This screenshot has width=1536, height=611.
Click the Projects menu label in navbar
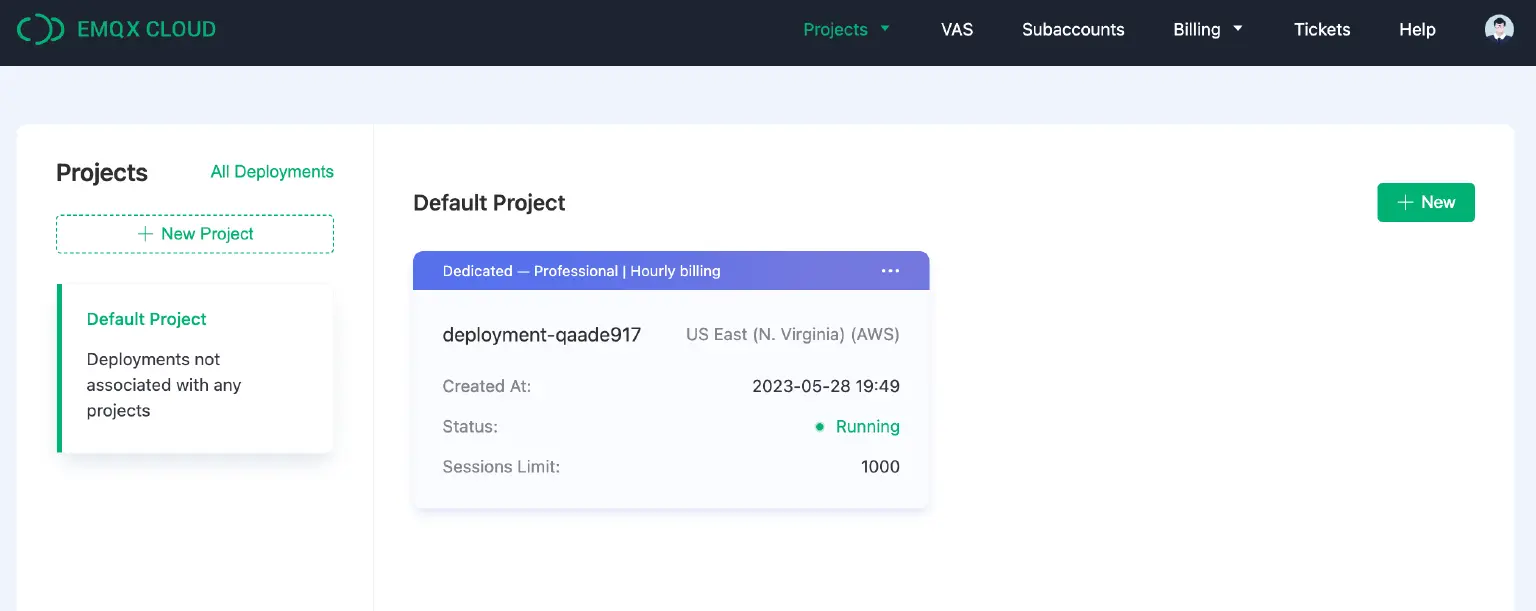click(x=835, y=29)
